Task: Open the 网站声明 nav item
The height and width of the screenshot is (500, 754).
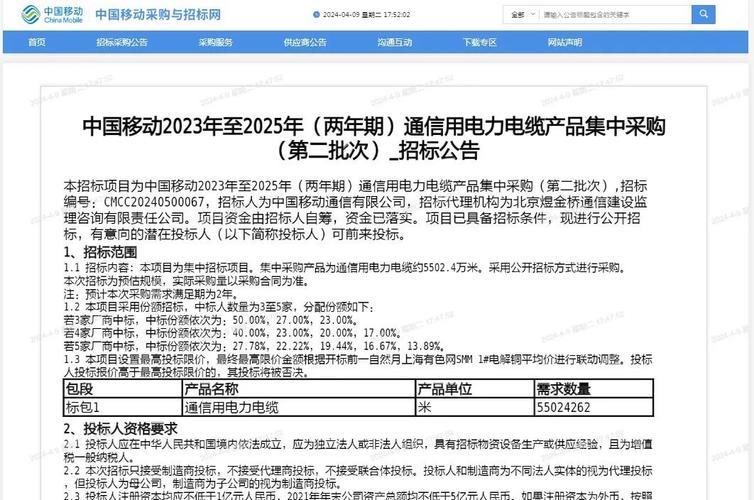Action: click(x=565, y=42)
